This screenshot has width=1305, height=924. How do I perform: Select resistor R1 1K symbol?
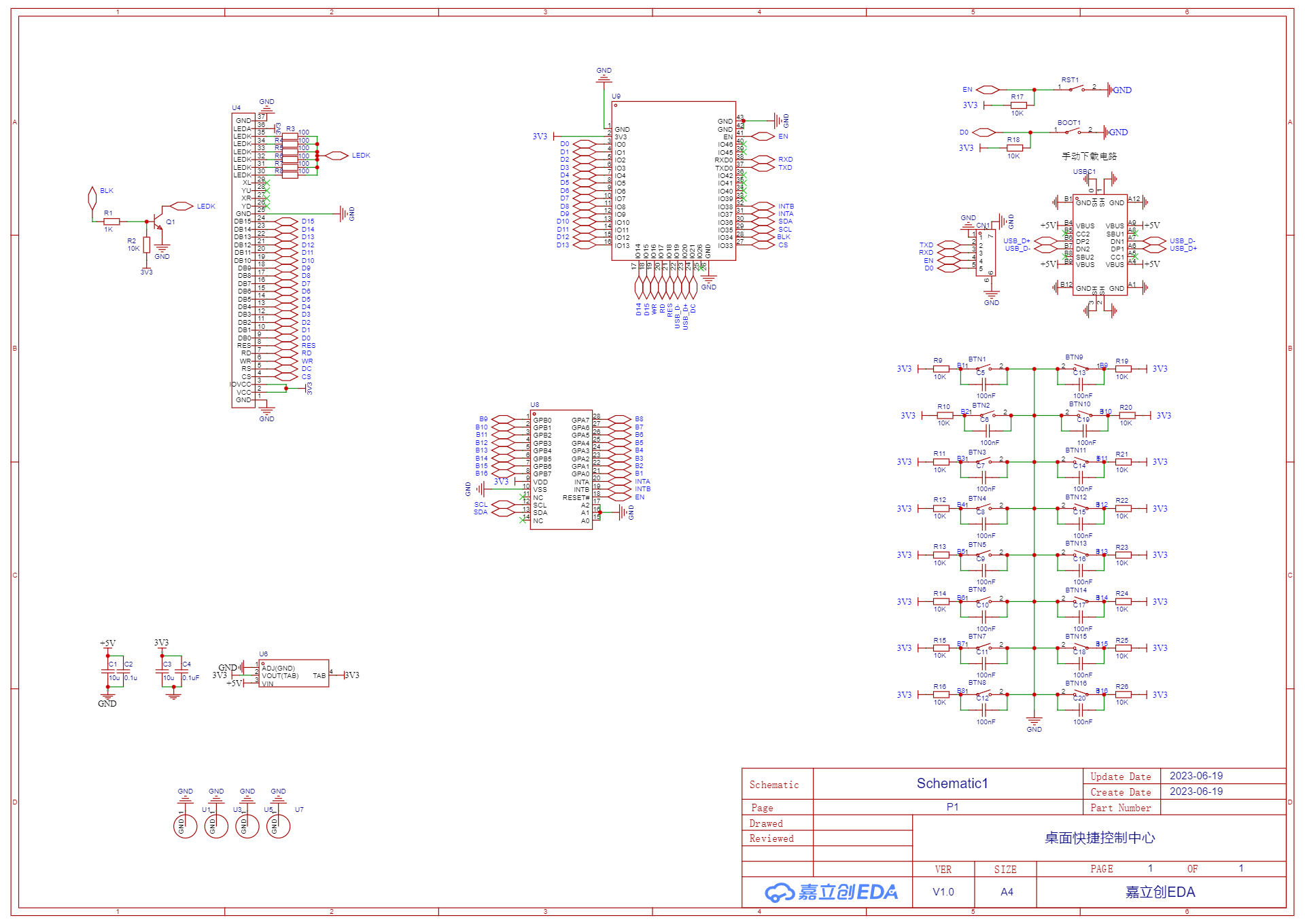tap(111, 221)
